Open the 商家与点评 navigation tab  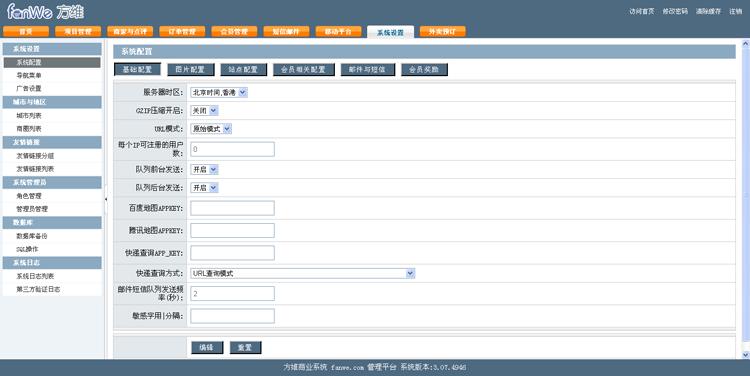(130, 32)
